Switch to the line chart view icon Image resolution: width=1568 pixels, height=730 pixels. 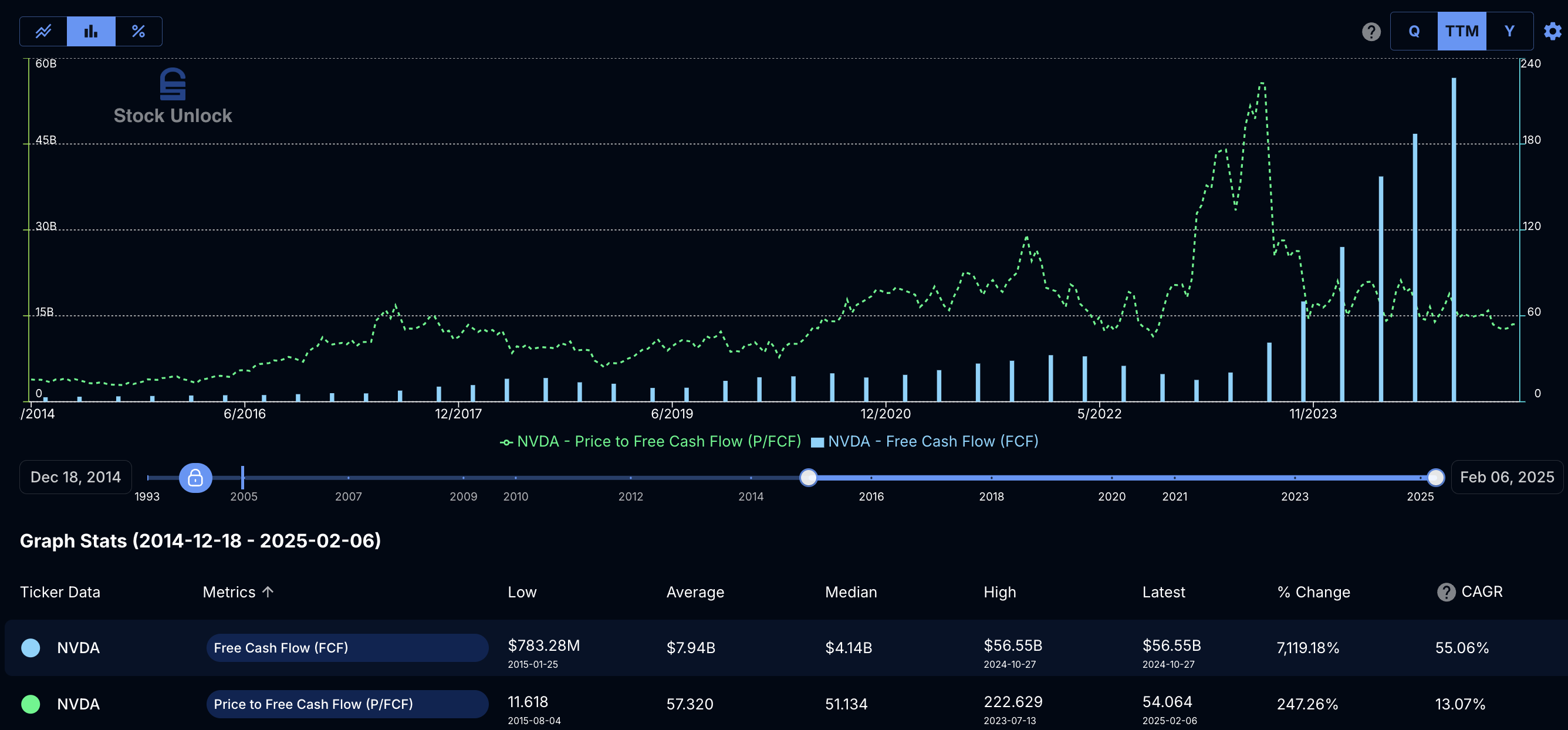click(x=43, y=31)
